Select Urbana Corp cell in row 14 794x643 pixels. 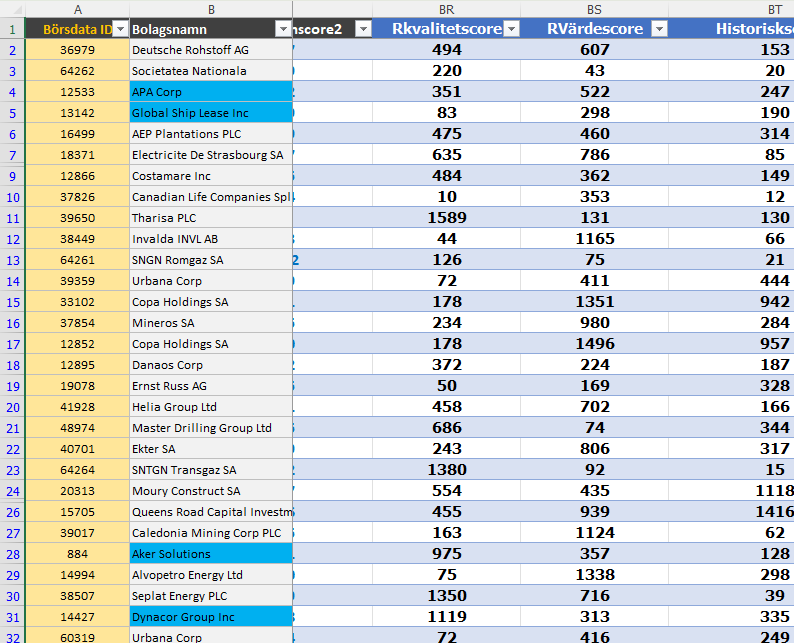(x=211, y=281)
